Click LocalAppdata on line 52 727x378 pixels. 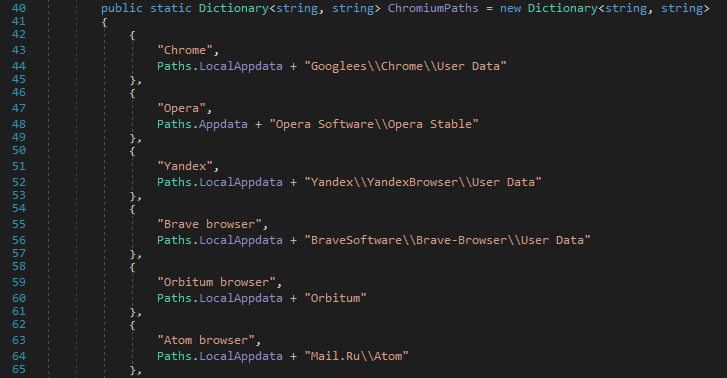[241, 182]
